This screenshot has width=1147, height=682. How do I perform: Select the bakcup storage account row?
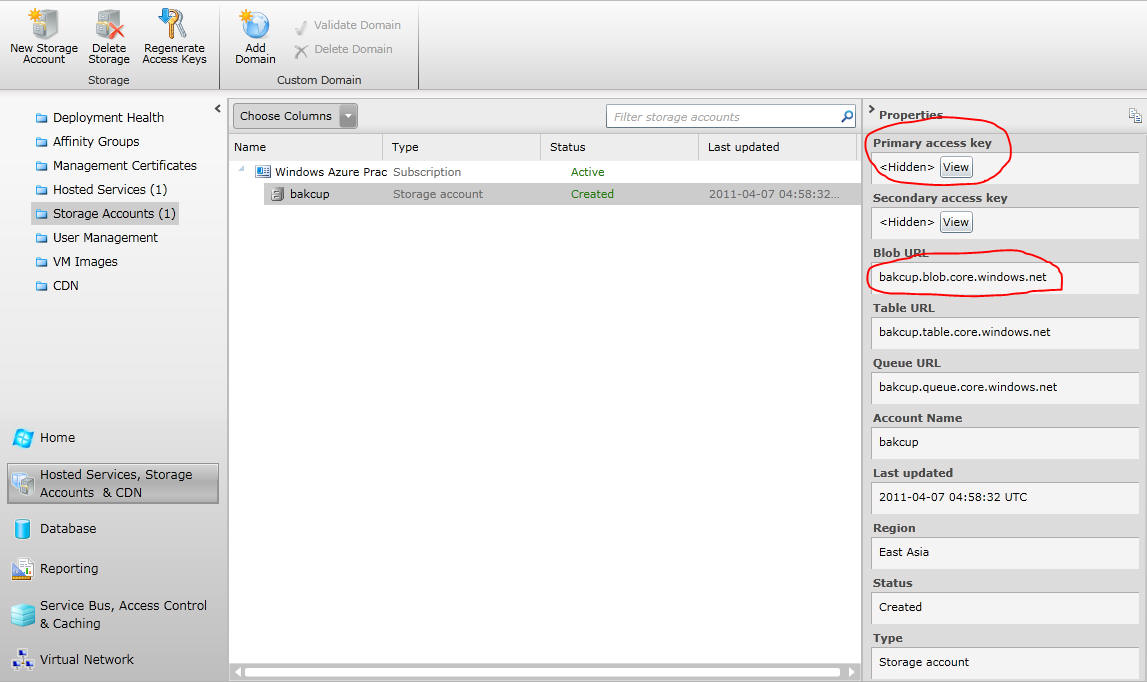[562, 194]
